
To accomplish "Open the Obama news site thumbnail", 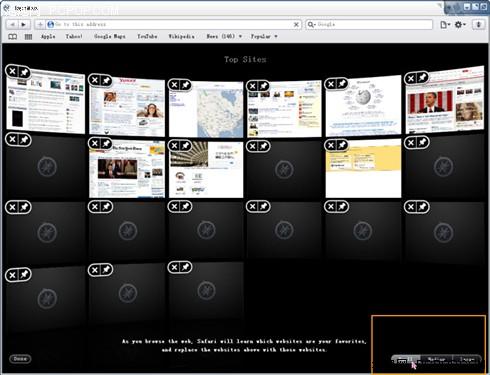I will click(x=445, y=100).
